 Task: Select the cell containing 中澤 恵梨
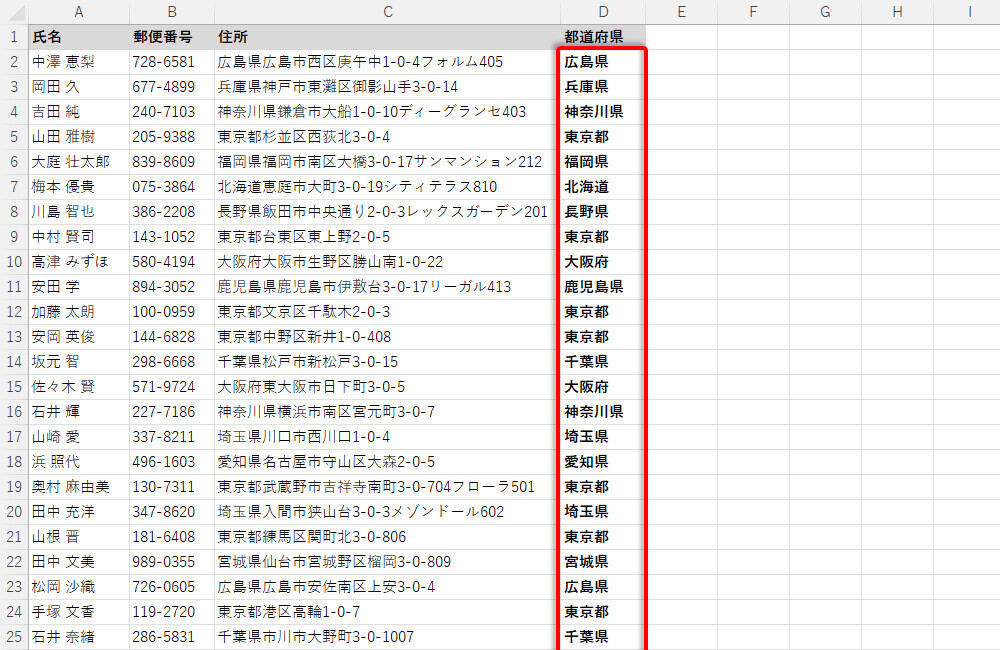(78, 62)
